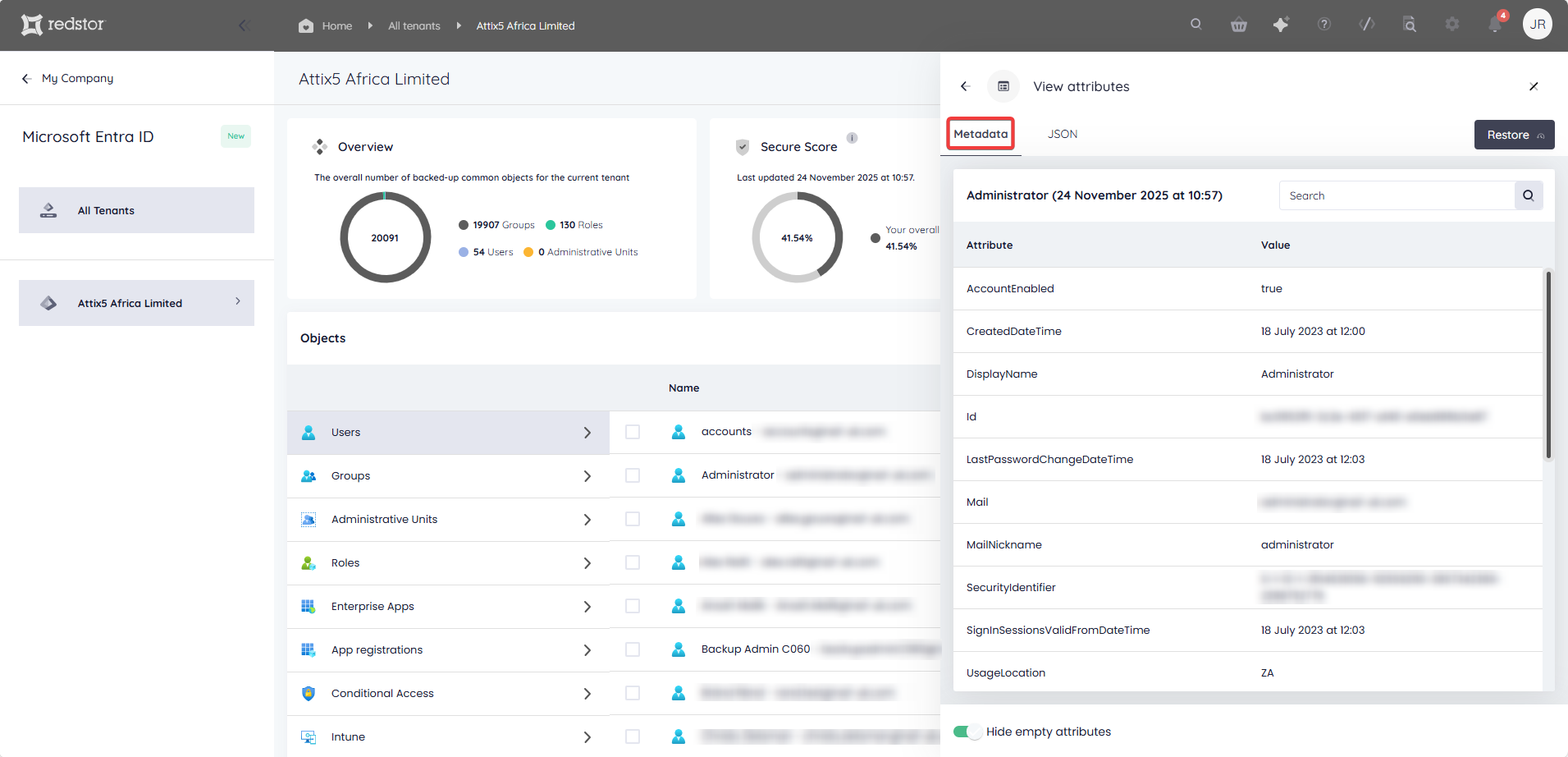Viewport: 1568px width, 757px height.
Task: Switch to the JSON tab
Action: (1063, 134)
